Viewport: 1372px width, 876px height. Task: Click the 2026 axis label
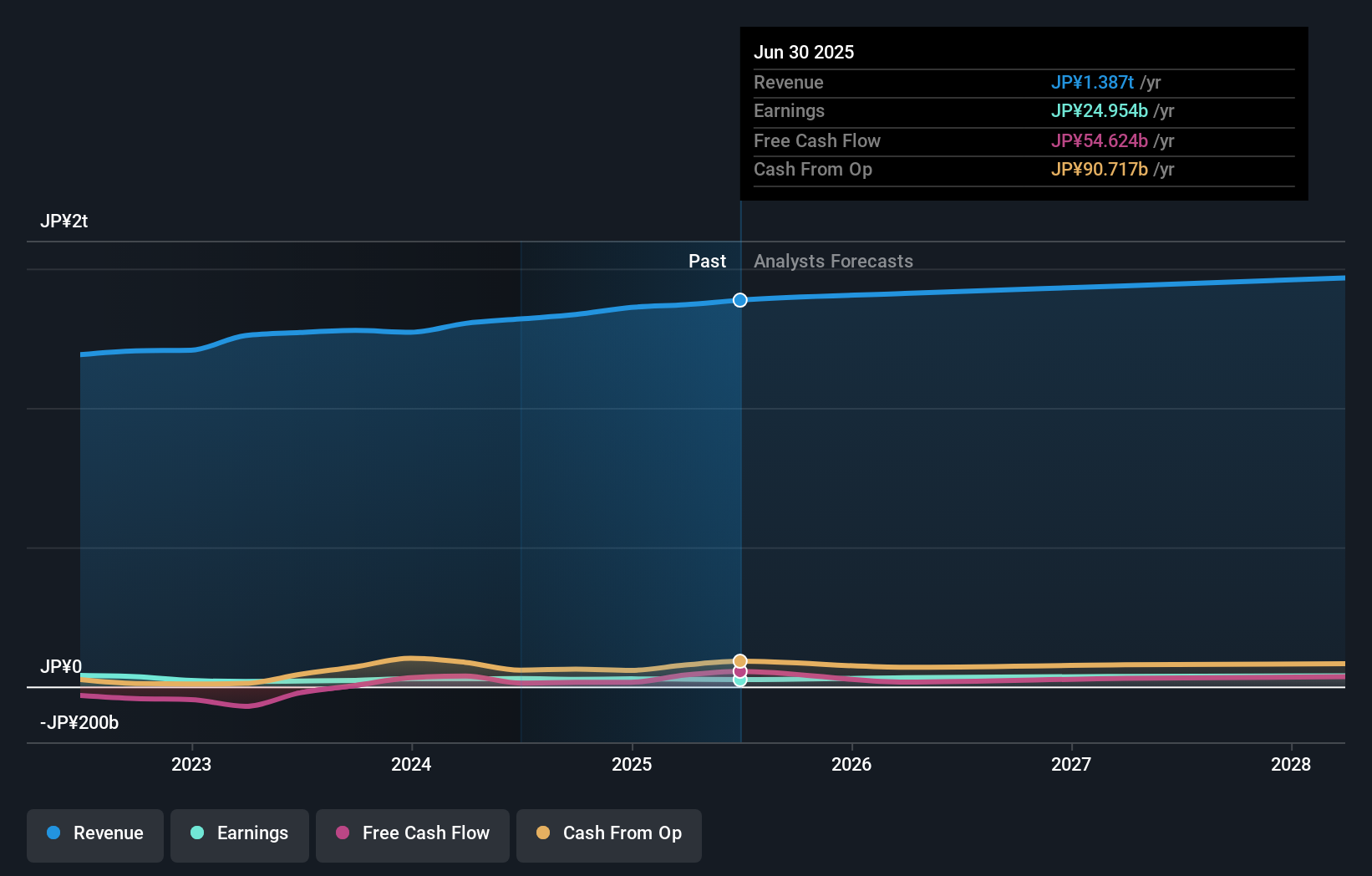point(851,763)
